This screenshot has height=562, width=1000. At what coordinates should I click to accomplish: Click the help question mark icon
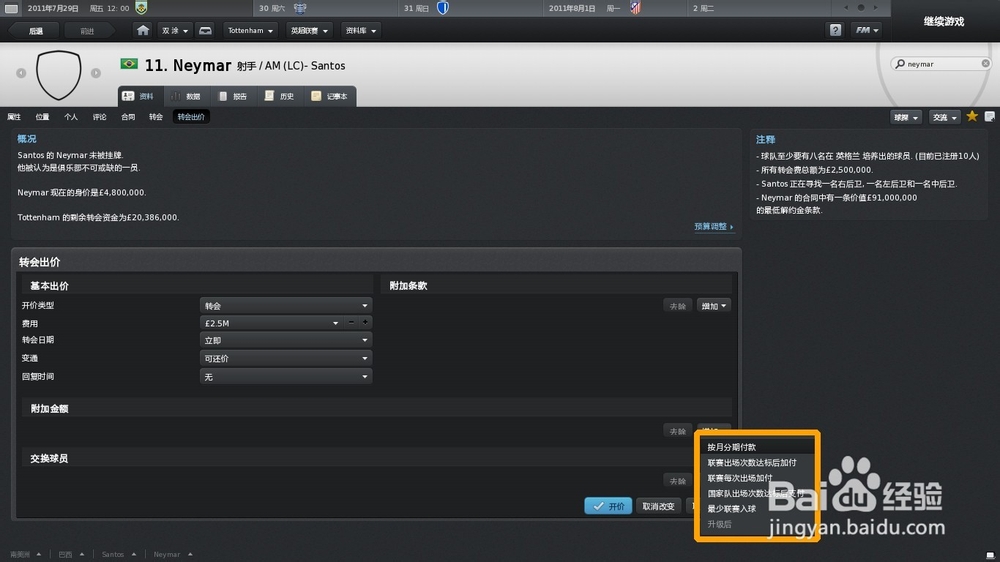pos(835,30)
